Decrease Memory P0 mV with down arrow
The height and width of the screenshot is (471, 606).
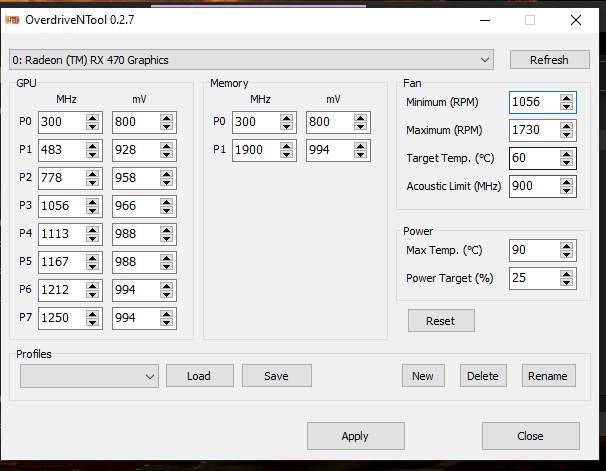click(361, 126)
